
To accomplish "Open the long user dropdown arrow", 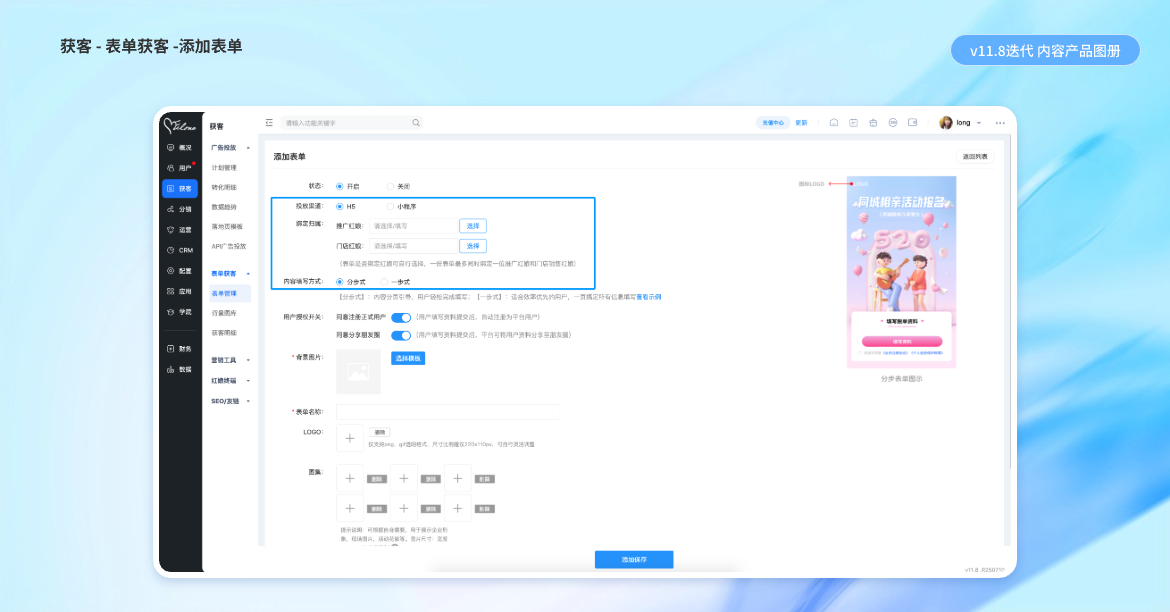I will [979, 123].
